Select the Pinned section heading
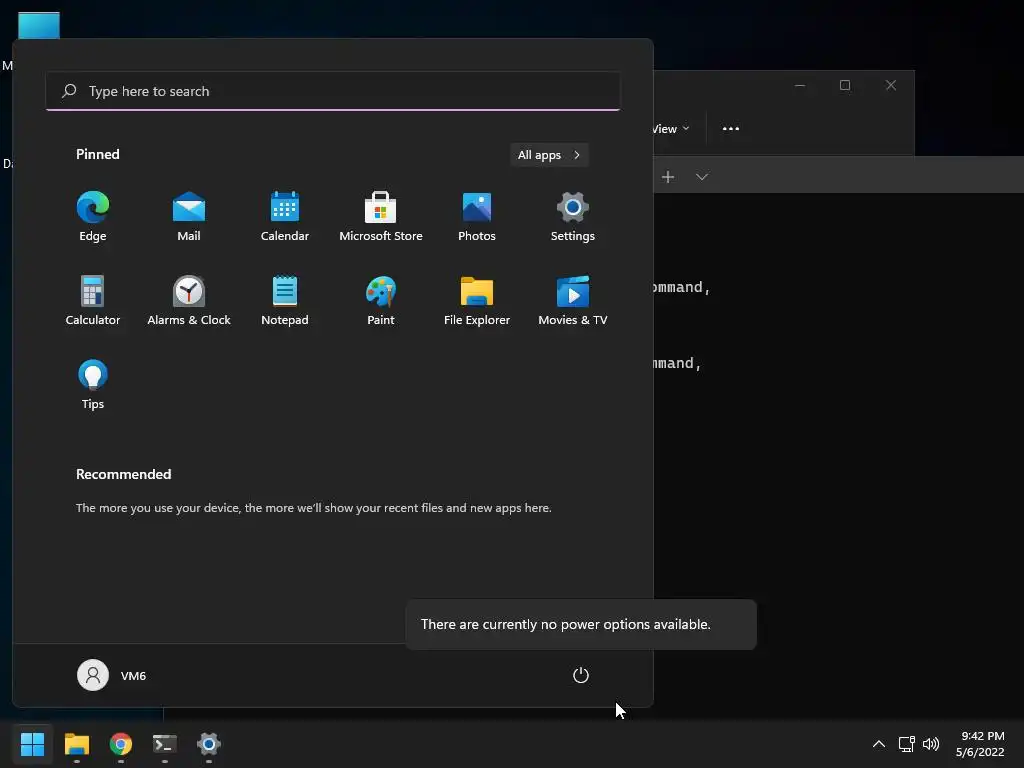Image resolution: width=1024 pixels, height=768 pixels. point(97,154)
